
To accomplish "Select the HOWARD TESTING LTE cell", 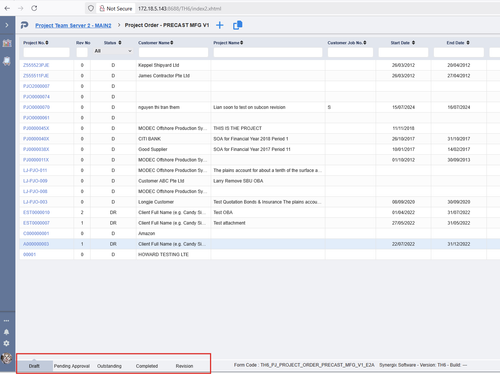I will [x=173, y=254].
